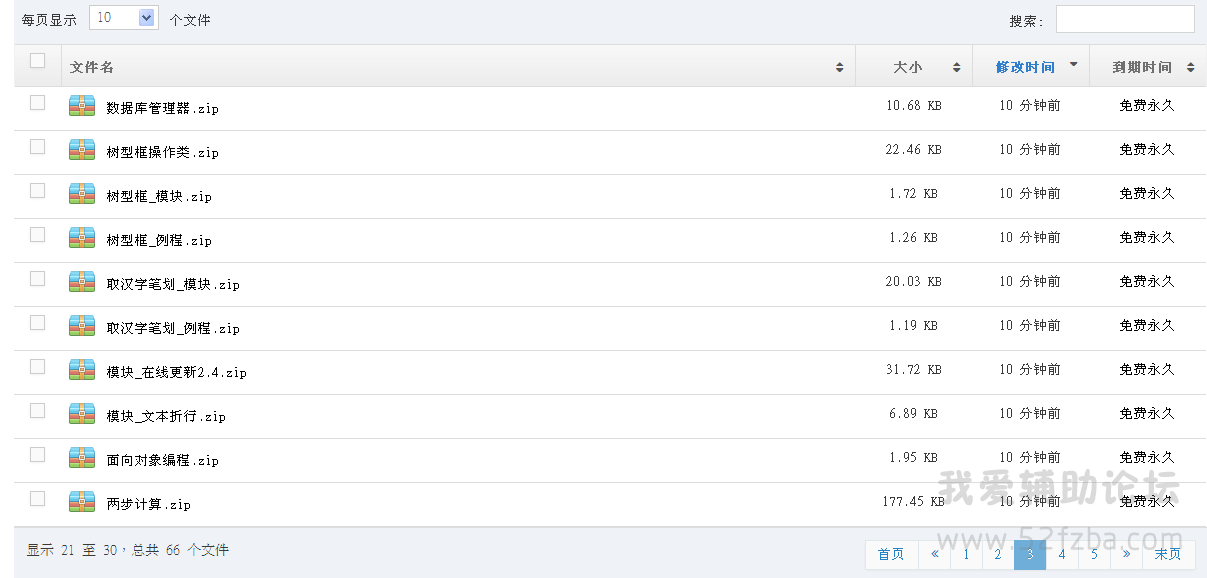Open the 每页显示 page size dropdown
Image resolution: width=1207 pixels, height=578 pixels.
pos(124,18)
